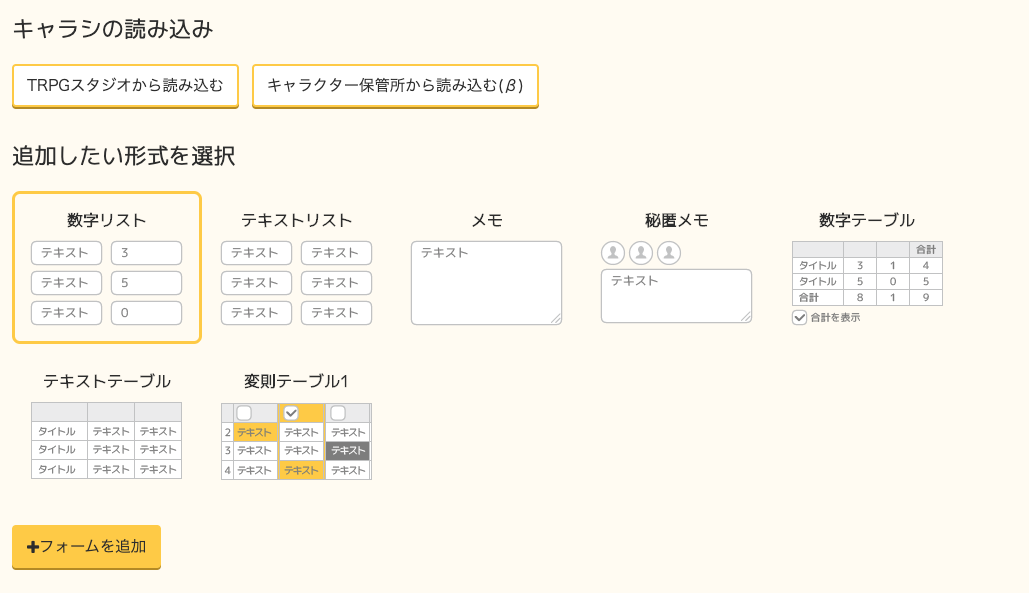Click TRPGスタジオから読み込む button

point(125,85)
